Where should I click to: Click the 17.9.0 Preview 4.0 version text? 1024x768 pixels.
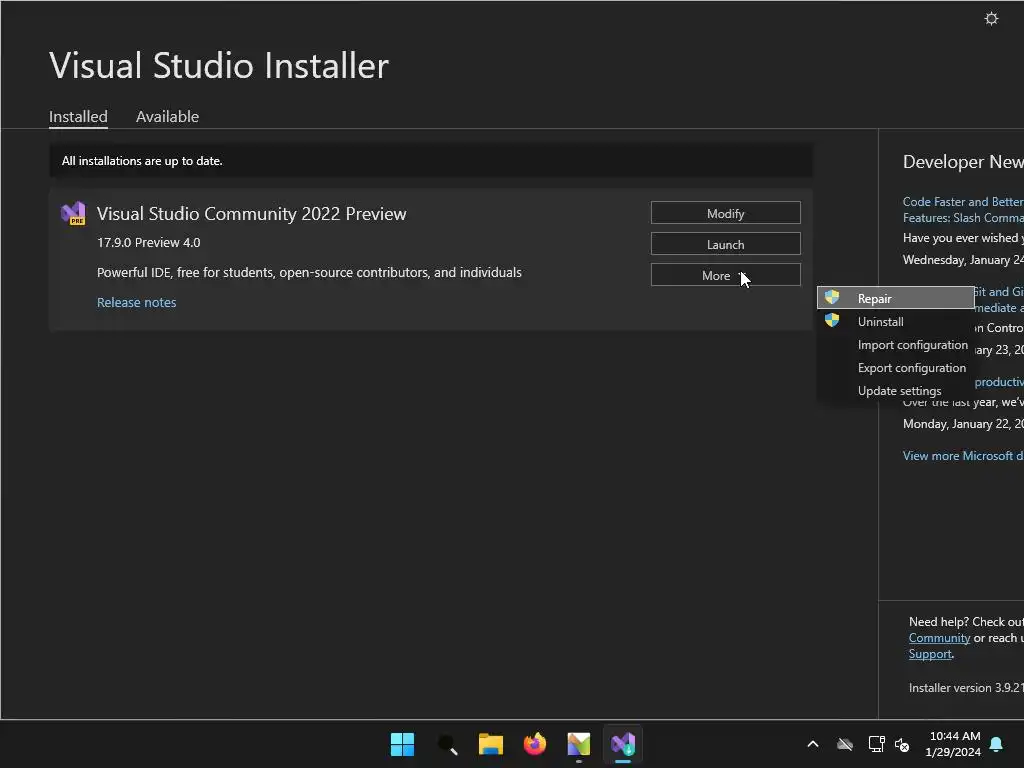point(149,242)
